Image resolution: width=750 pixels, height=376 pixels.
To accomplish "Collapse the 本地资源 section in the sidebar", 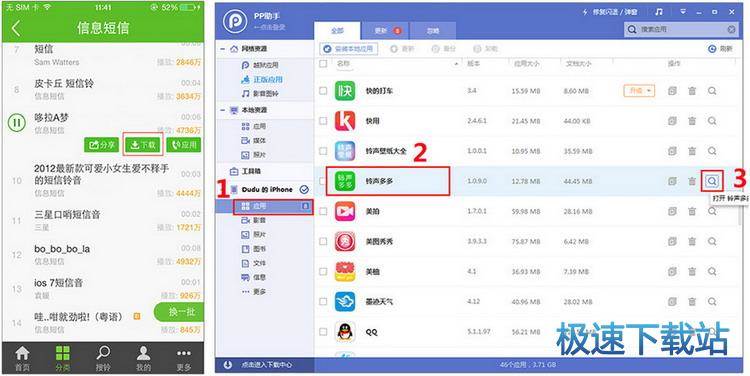I will coord(222,110).
